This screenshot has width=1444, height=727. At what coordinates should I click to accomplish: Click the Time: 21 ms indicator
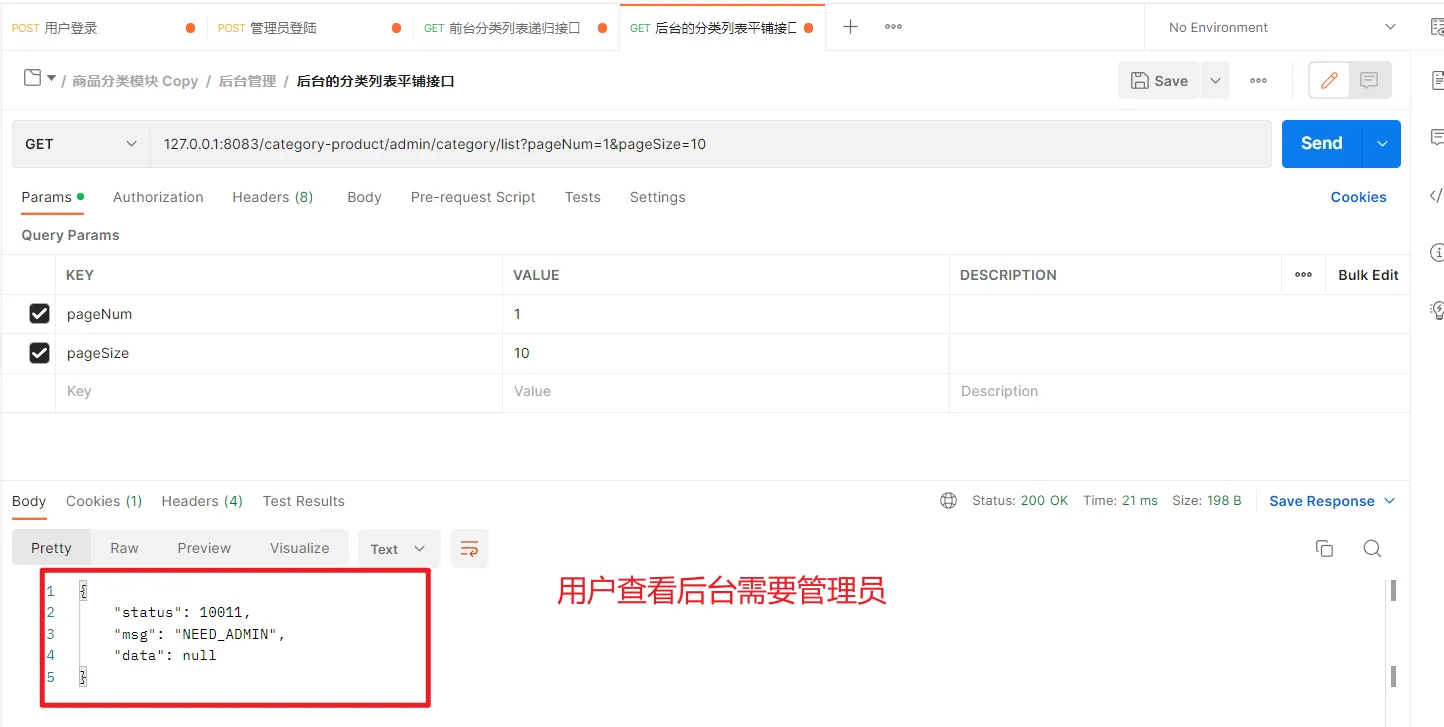pyautogui.click(x=1120, y=501)
